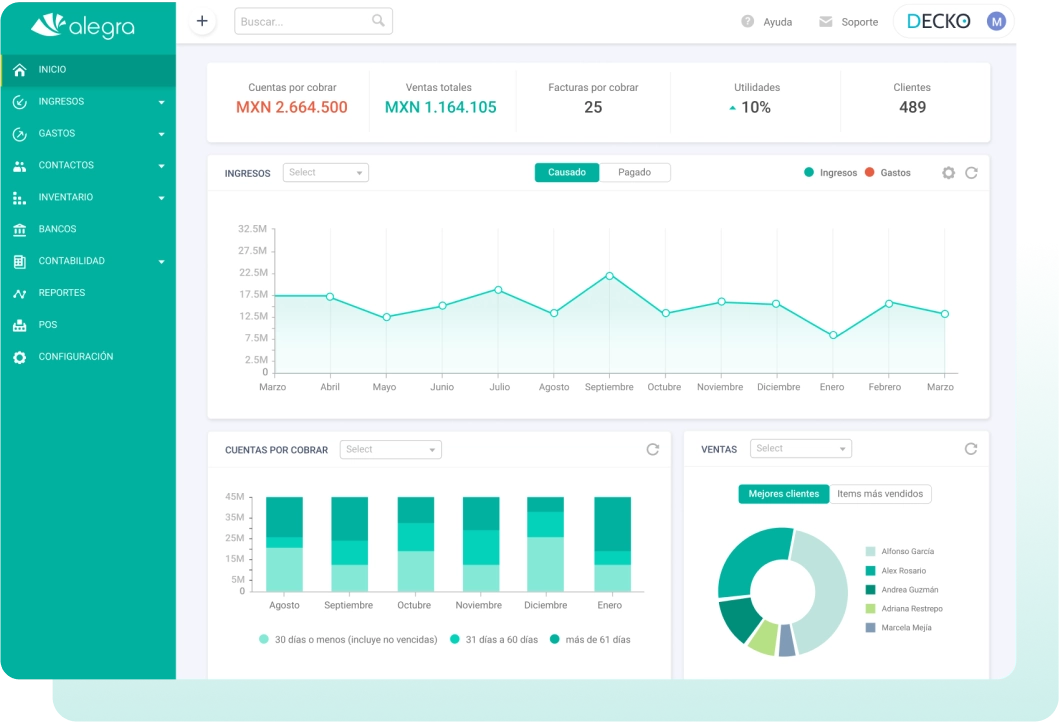Viewport: 1059px width, 722px height.
Task: Select the Mejores clientes tab
Action: click(x=783, y=493)
